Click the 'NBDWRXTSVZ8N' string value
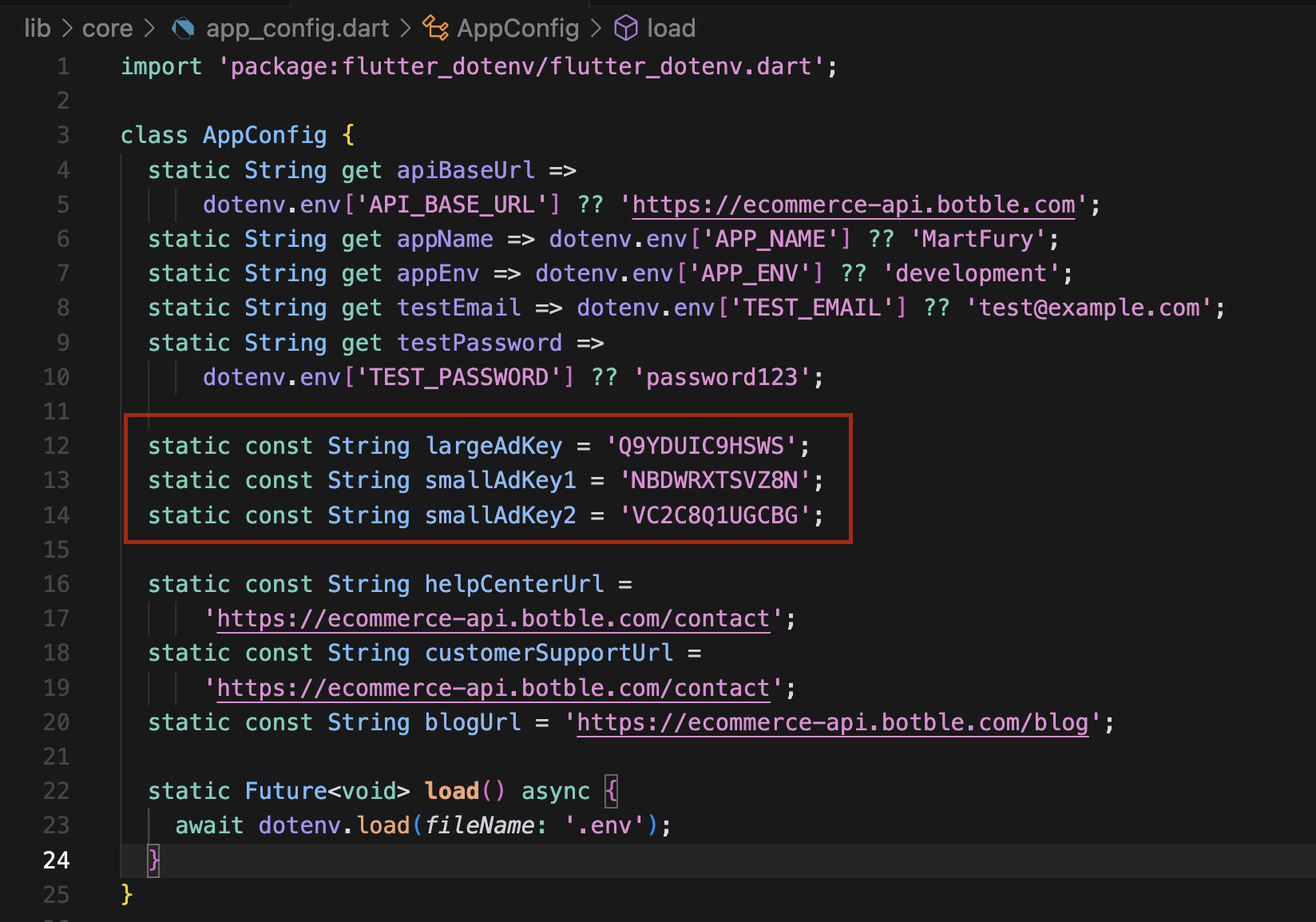 click(715, 480)
